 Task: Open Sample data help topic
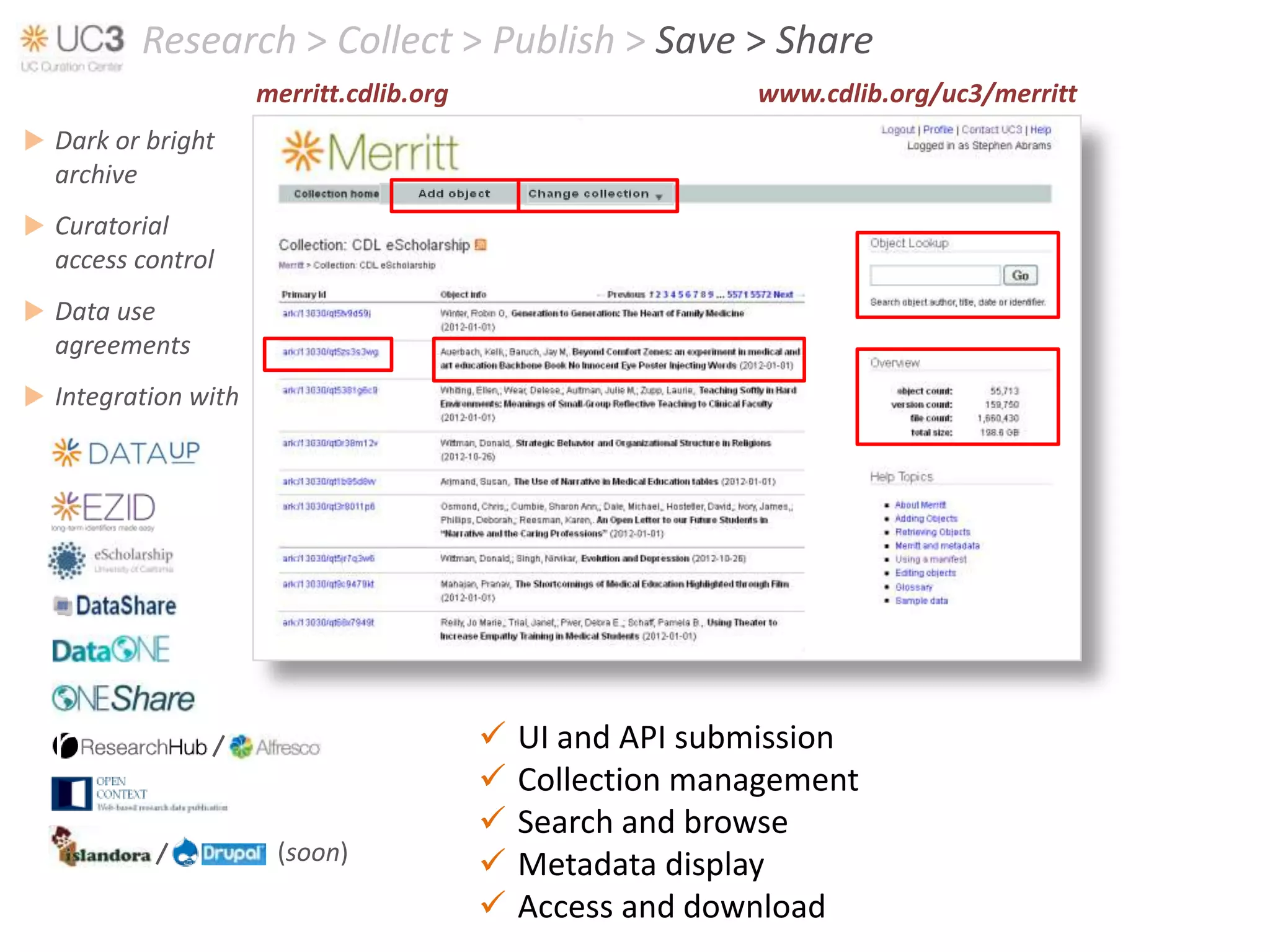pos(921,601)
